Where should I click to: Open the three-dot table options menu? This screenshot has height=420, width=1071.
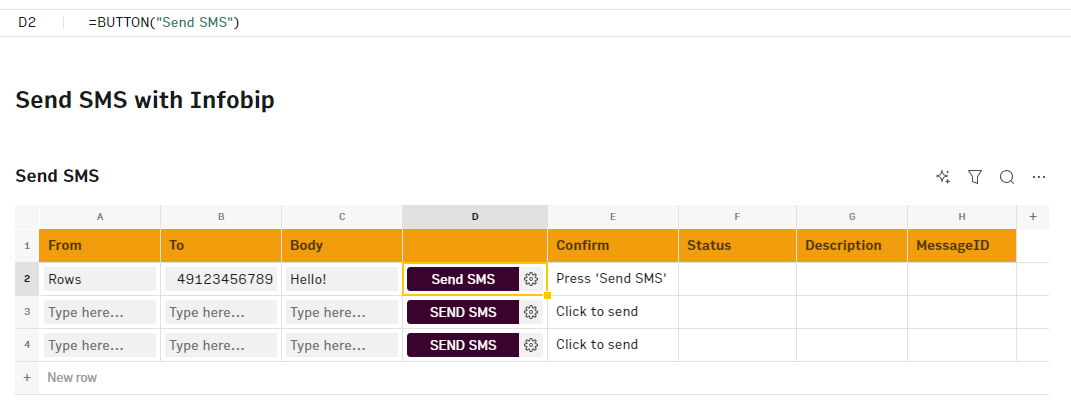pyautogui.click(x=1039, y=177)
